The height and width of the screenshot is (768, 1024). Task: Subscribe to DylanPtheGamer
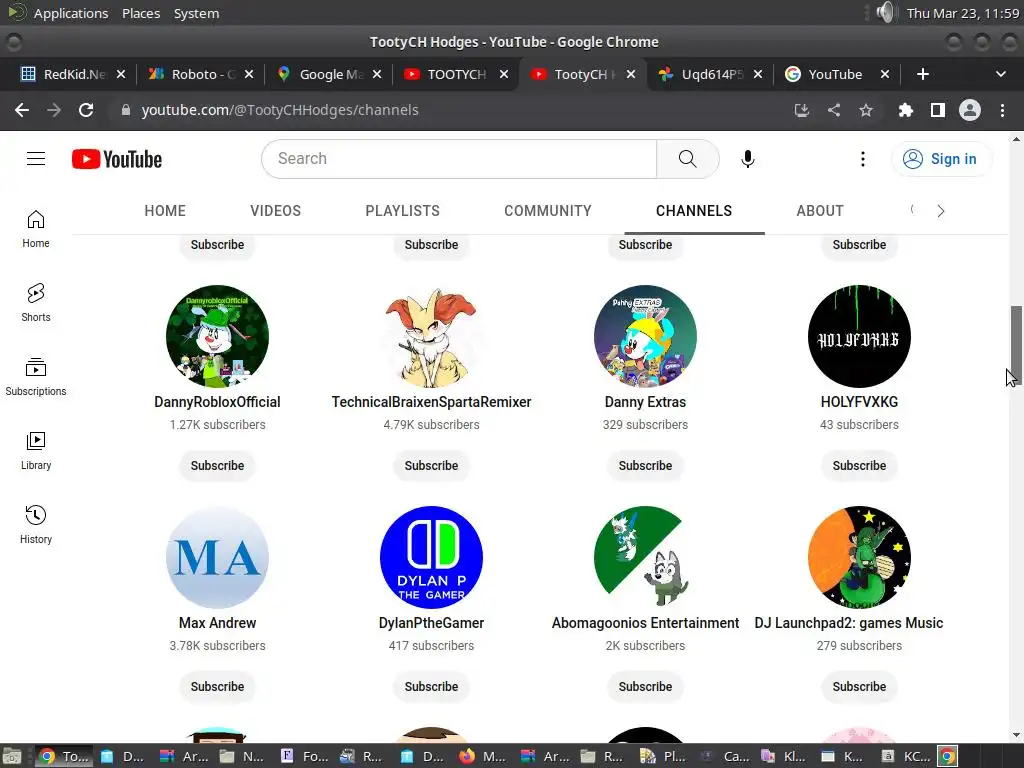(431, 686)
